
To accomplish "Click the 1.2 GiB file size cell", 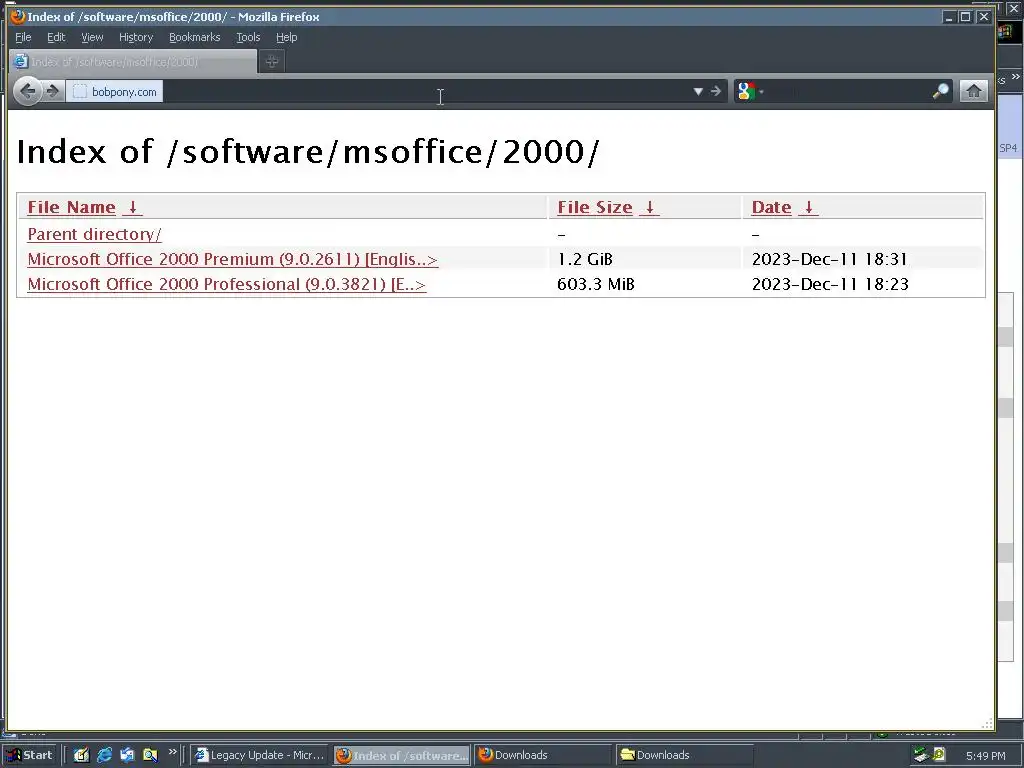I will (584, 259).
